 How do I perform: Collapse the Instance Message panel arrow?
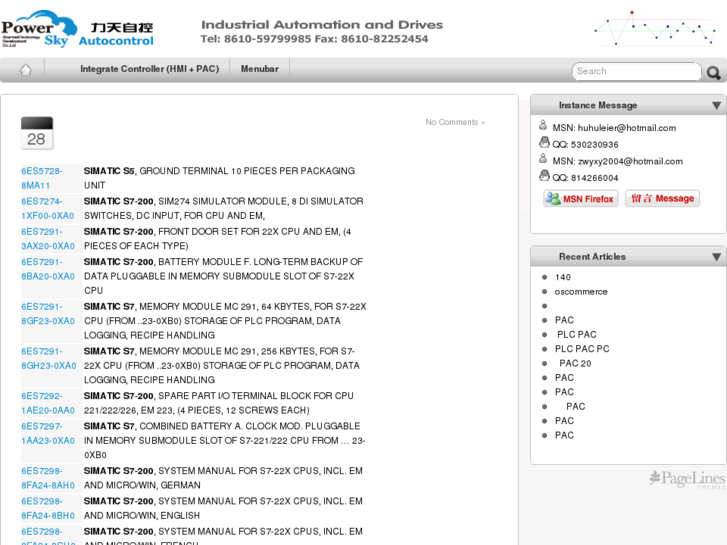click(x=716, y=105)
